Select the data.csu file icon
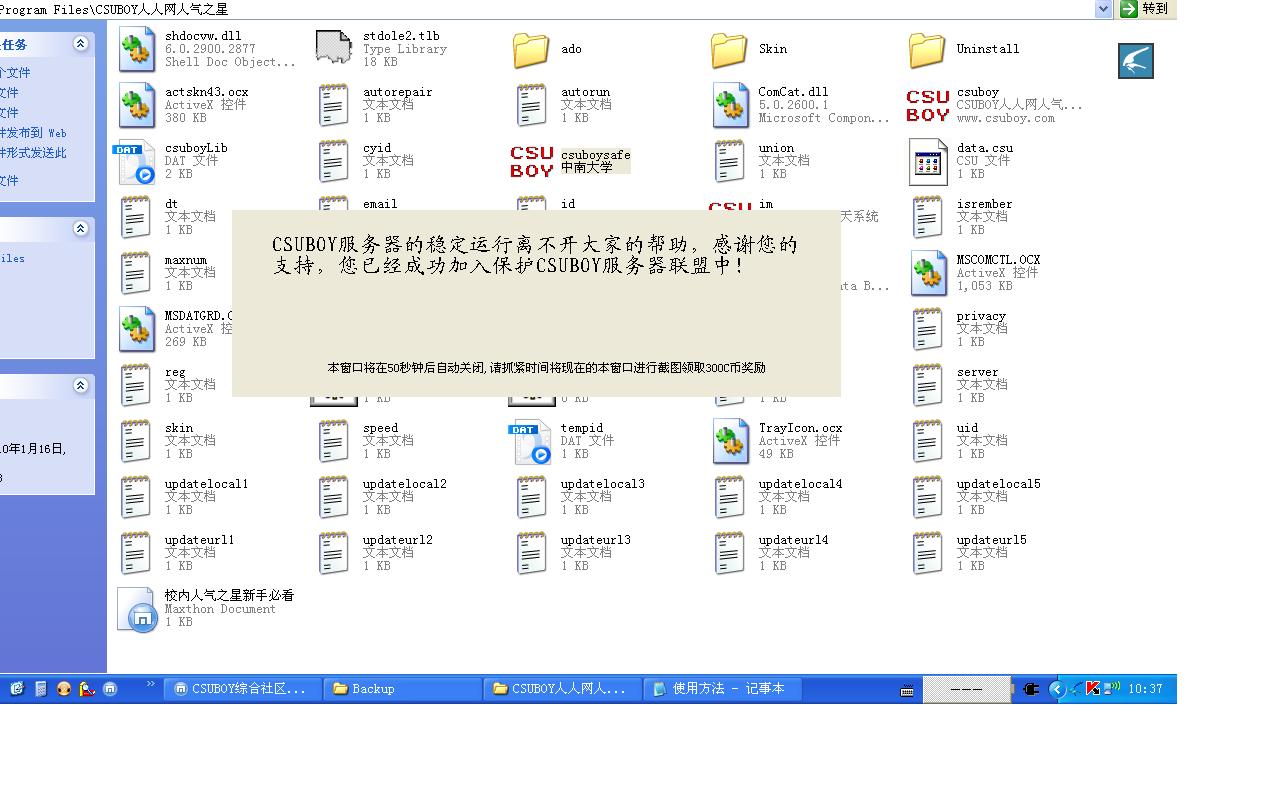 click(x=928, y=163)
